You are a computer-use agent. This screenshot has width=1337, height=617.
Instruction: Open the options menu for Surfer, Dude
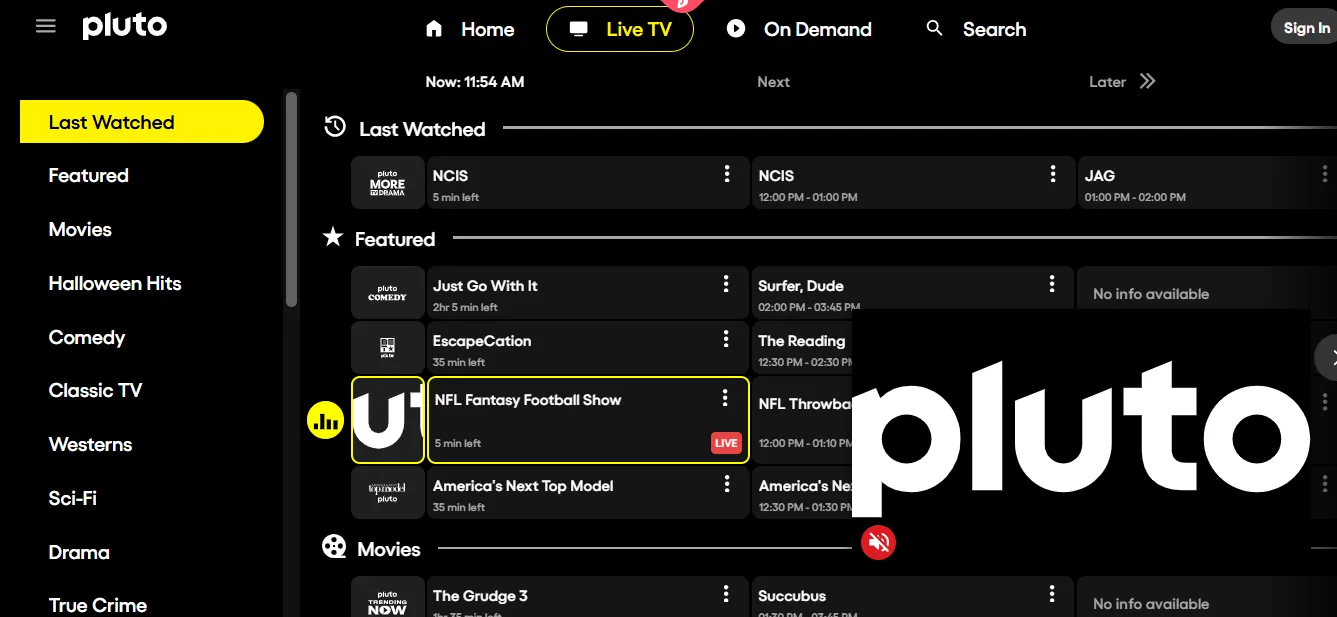pos(1052,283)
